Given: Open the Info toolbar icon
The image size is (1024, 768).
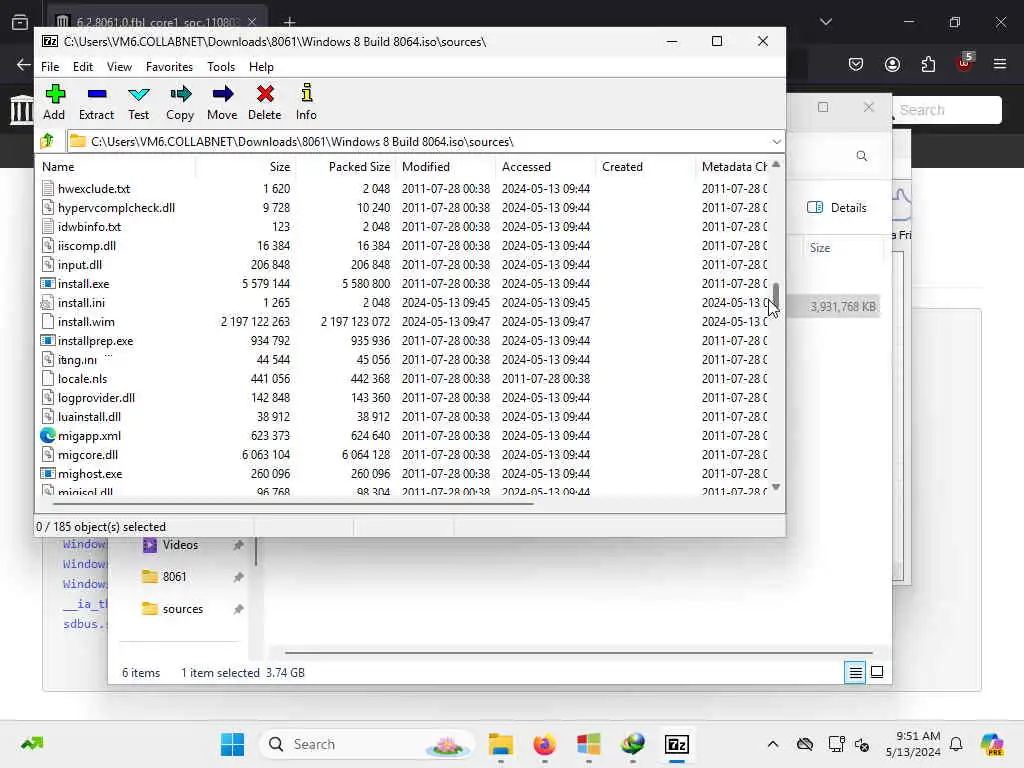Looking at the screenshot, I should coord(306,93).
